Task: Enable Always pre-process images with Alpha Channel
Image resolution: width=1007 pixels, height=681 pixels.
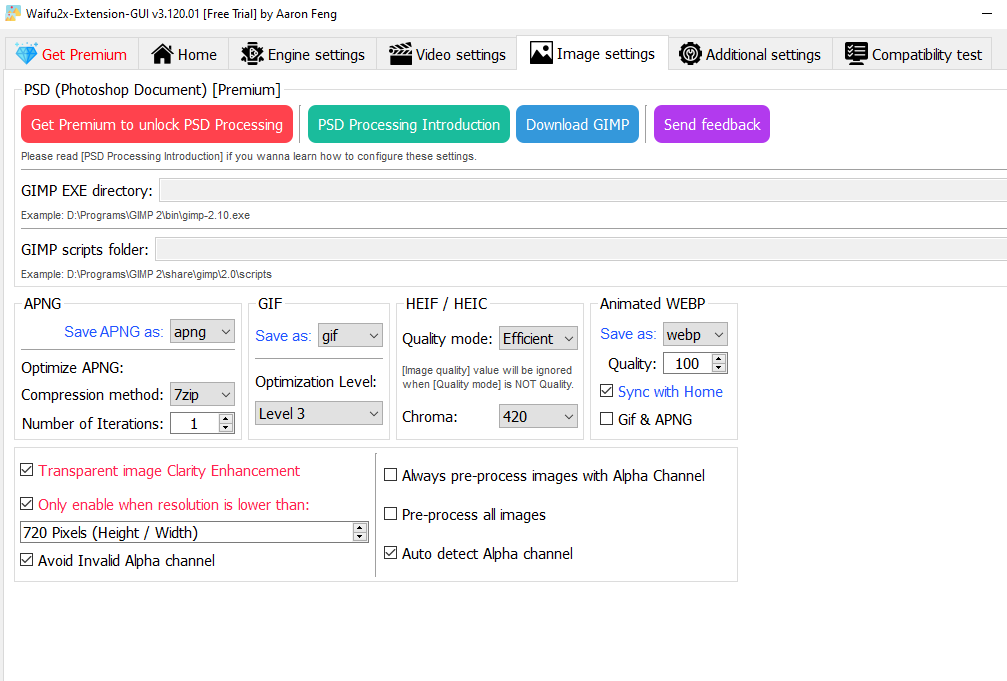Action: 390,475
